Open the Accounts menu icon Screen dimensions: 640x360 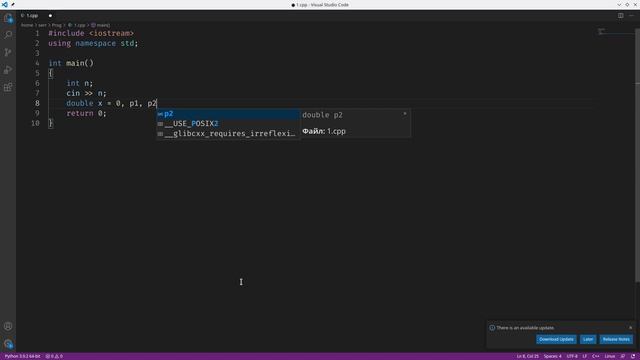(x=8, y=326)
